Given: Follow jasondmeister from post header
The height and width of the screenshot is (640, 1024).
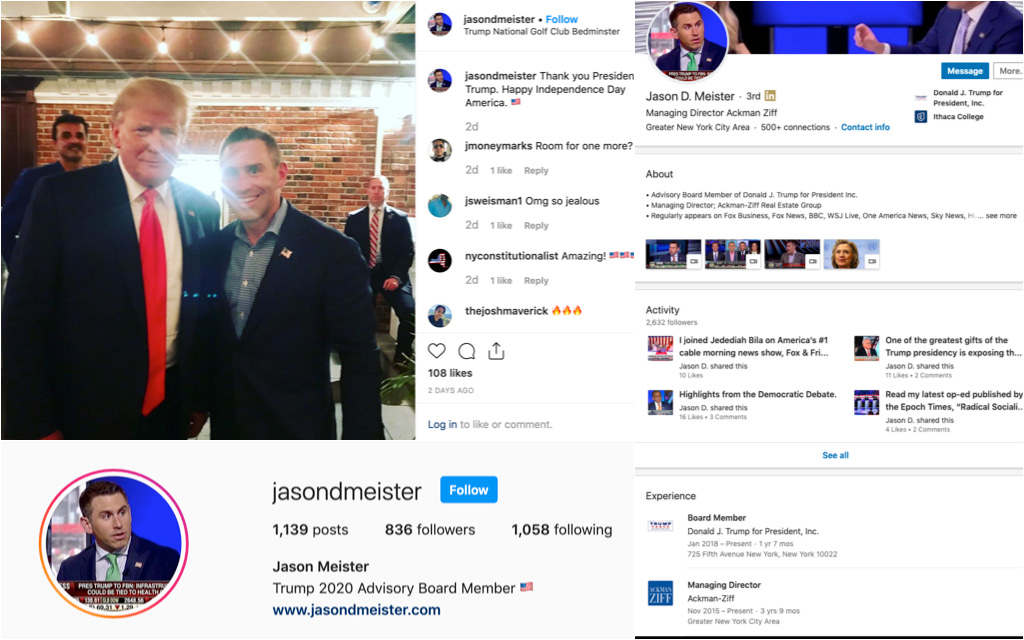Looking at the screenshot, I should pyautogui.click(x=562, y=20).
